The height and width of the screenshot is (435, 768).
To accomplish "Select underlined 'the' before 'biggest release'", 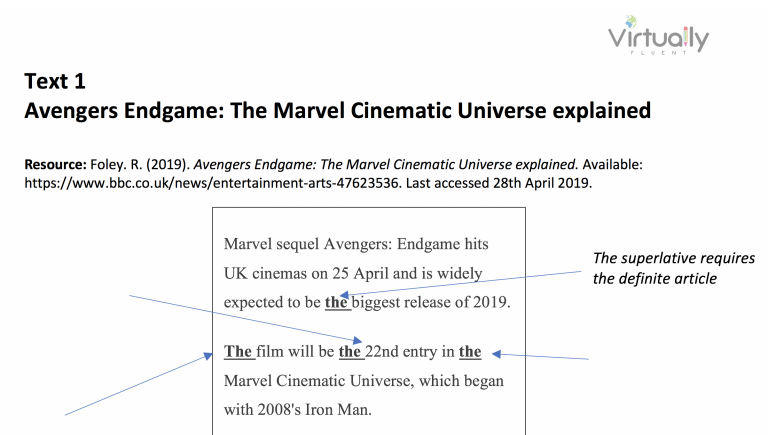I will tap(336, 302).
